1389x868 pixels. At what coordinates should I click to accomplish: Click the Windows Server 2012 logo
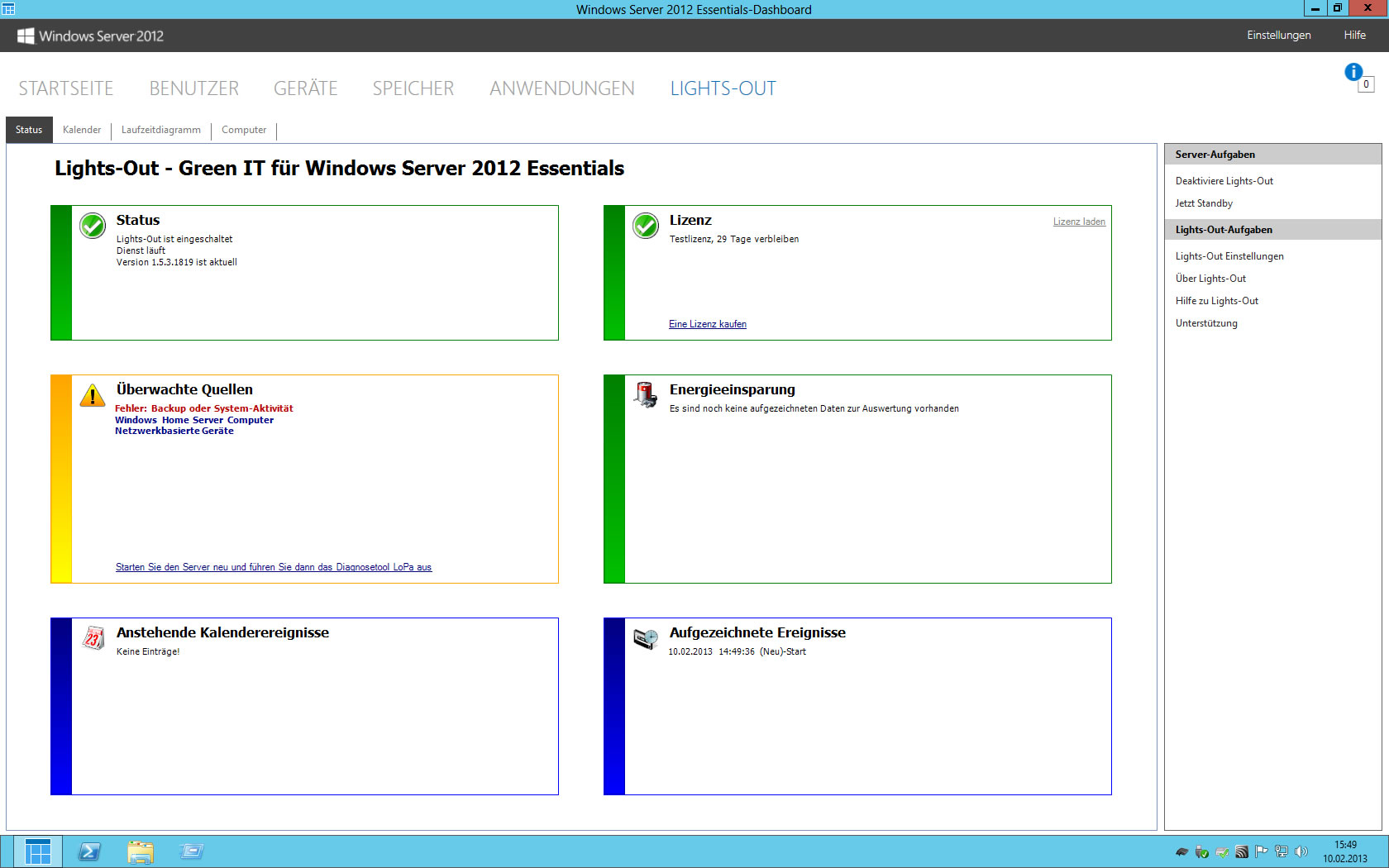coord(91,36)
